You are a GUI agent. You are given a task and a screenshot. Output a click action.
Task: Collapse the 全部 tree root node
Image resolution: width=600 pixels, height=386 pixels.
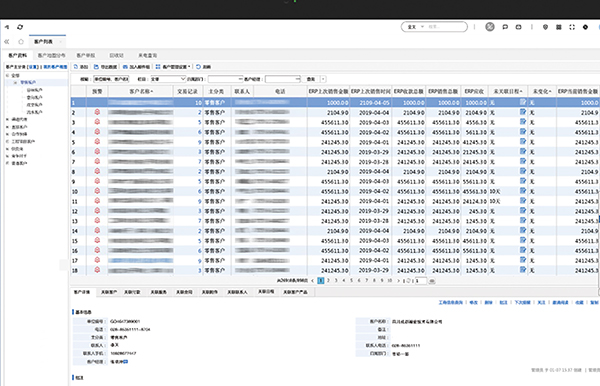point(7,75)
